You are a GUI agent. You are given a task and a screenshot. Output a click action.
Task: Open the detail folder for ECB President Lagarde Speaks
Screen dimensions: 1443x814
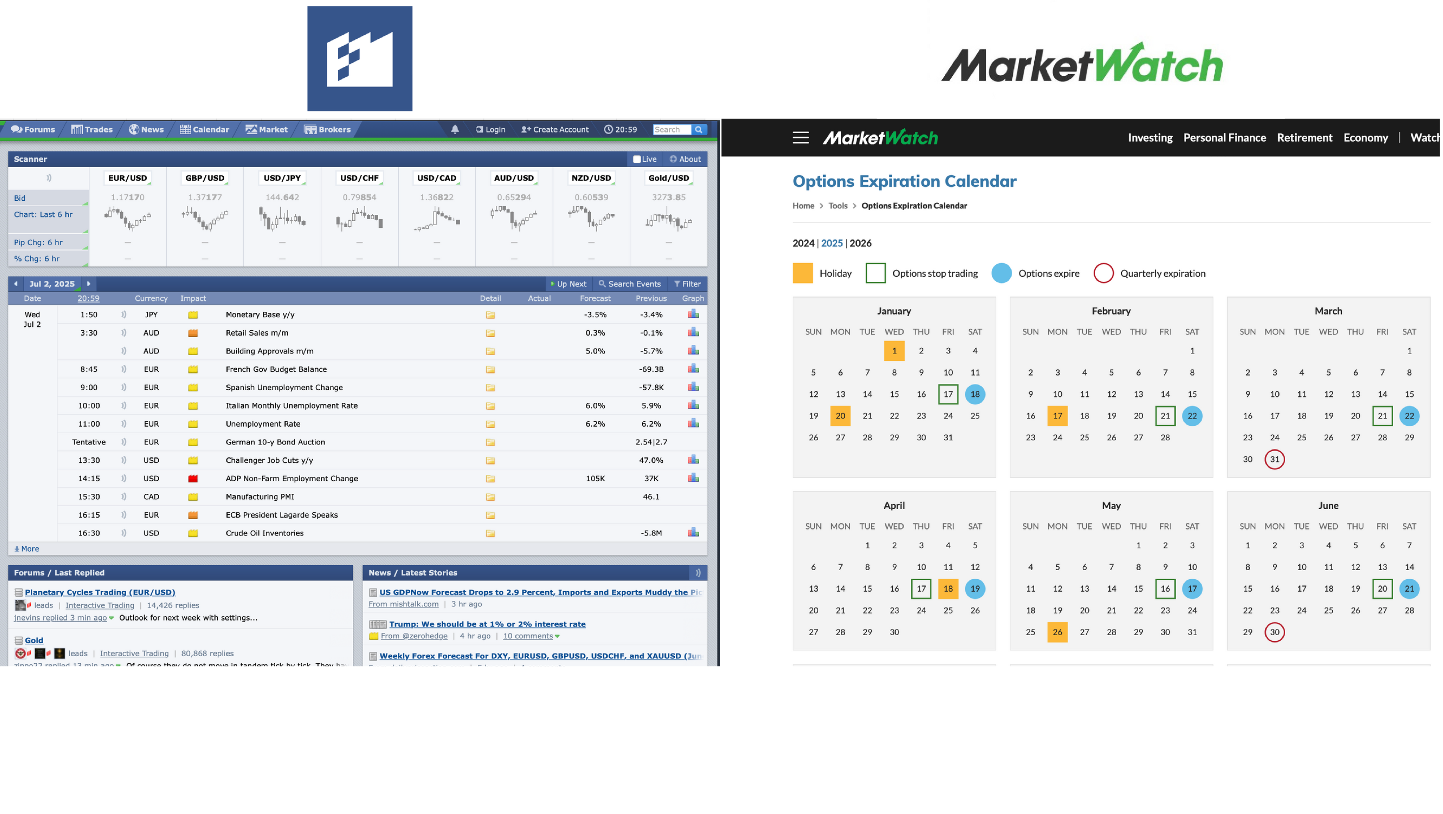[x=490, y=515]
